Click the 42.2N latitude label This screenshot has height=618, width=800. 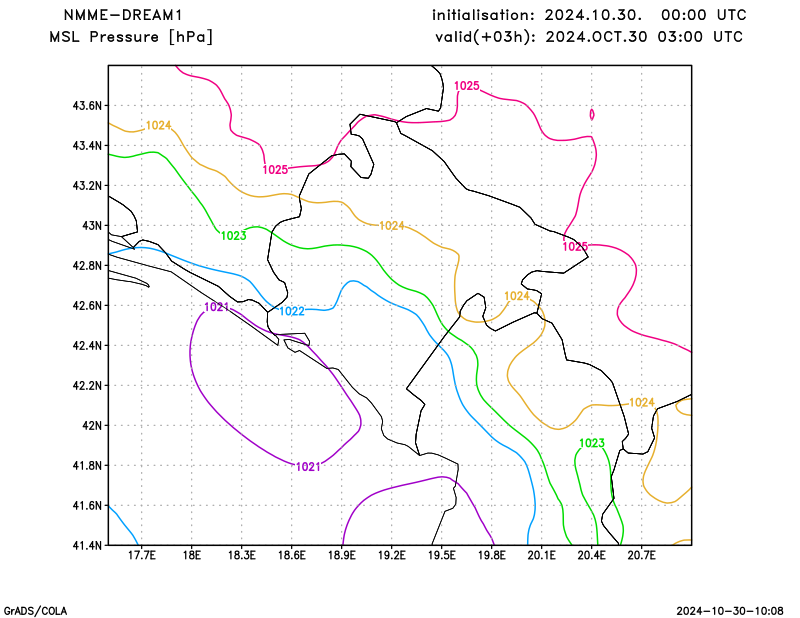87,386
